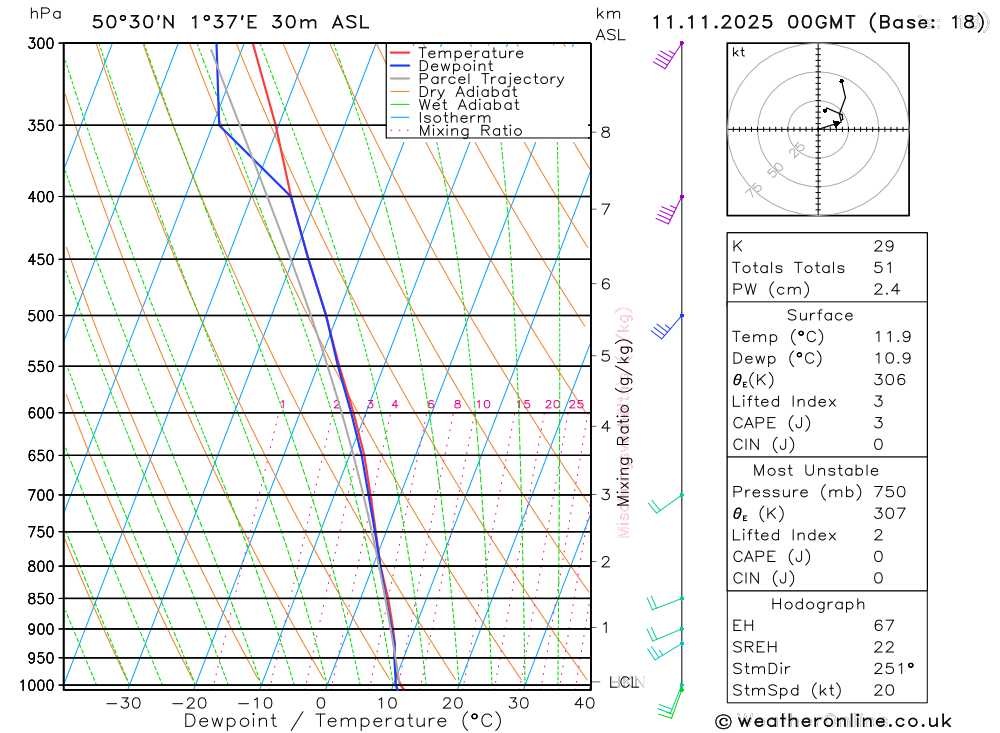The image size is (1000, 733).
Task: Click the purple wind barb at 400 hPa
Action: click(670, 211)
